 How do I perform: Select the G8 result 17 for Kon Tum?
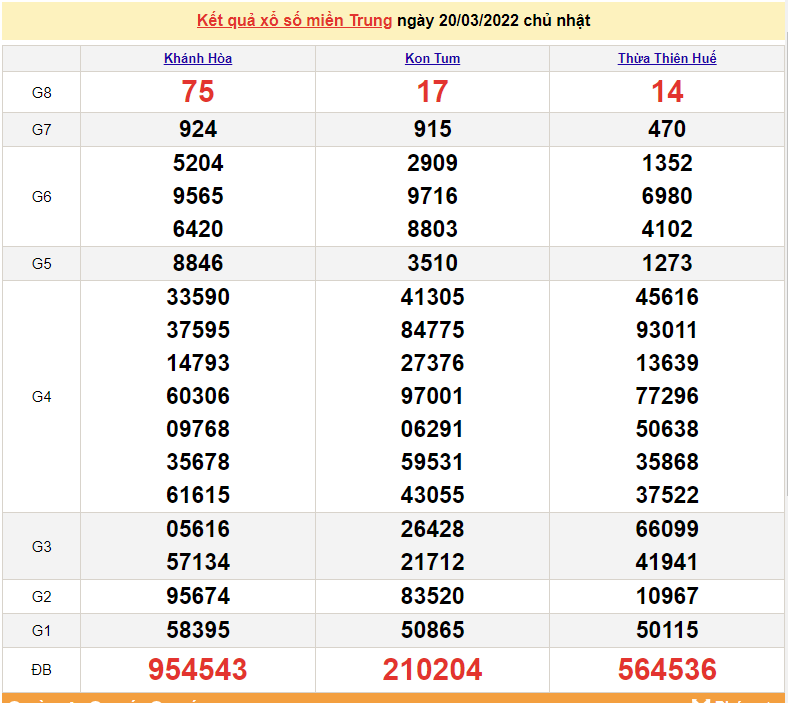pos(432,92)
